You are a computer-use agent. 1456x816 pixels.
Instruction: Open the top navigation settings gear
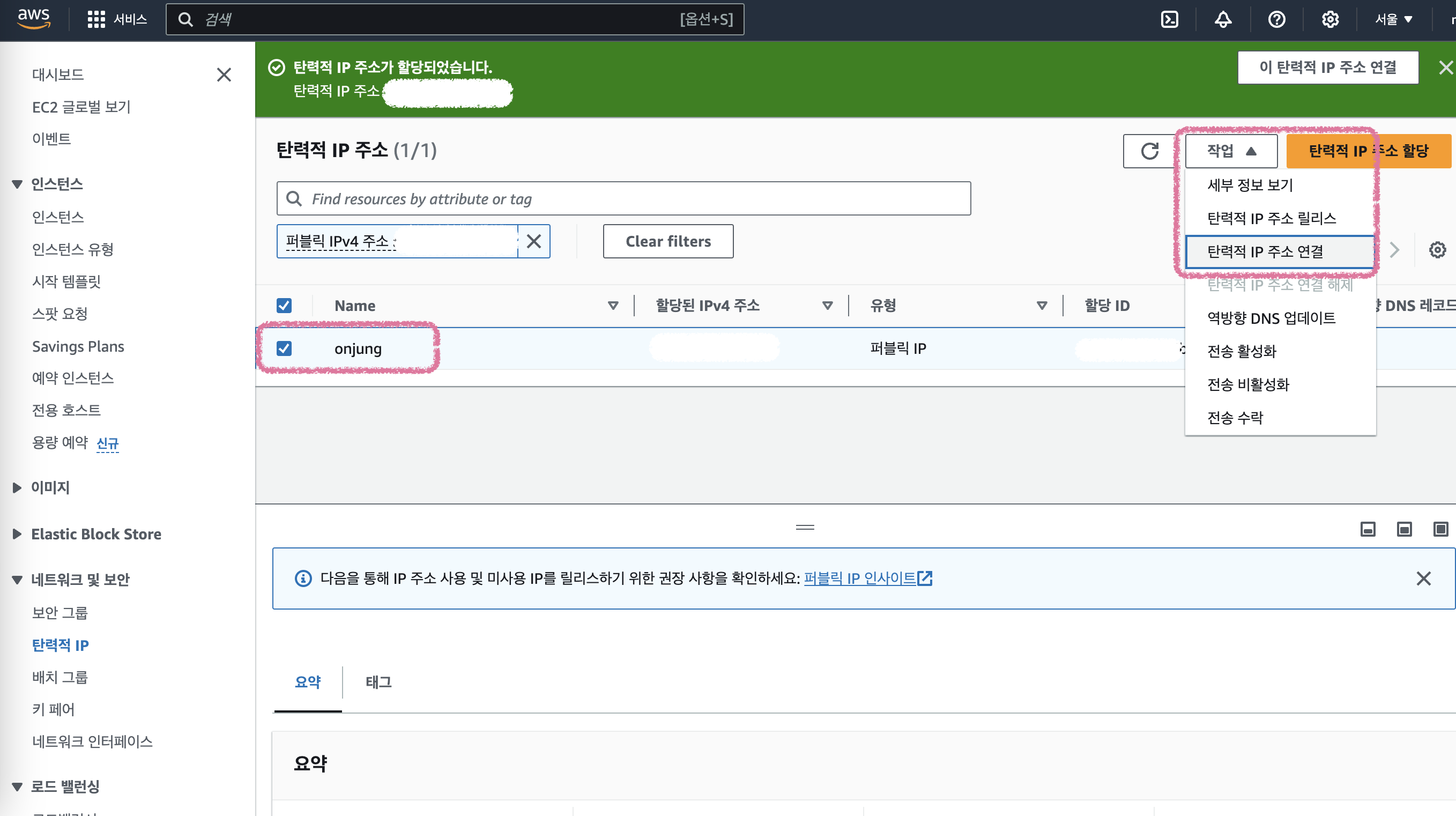point(1329,20)
